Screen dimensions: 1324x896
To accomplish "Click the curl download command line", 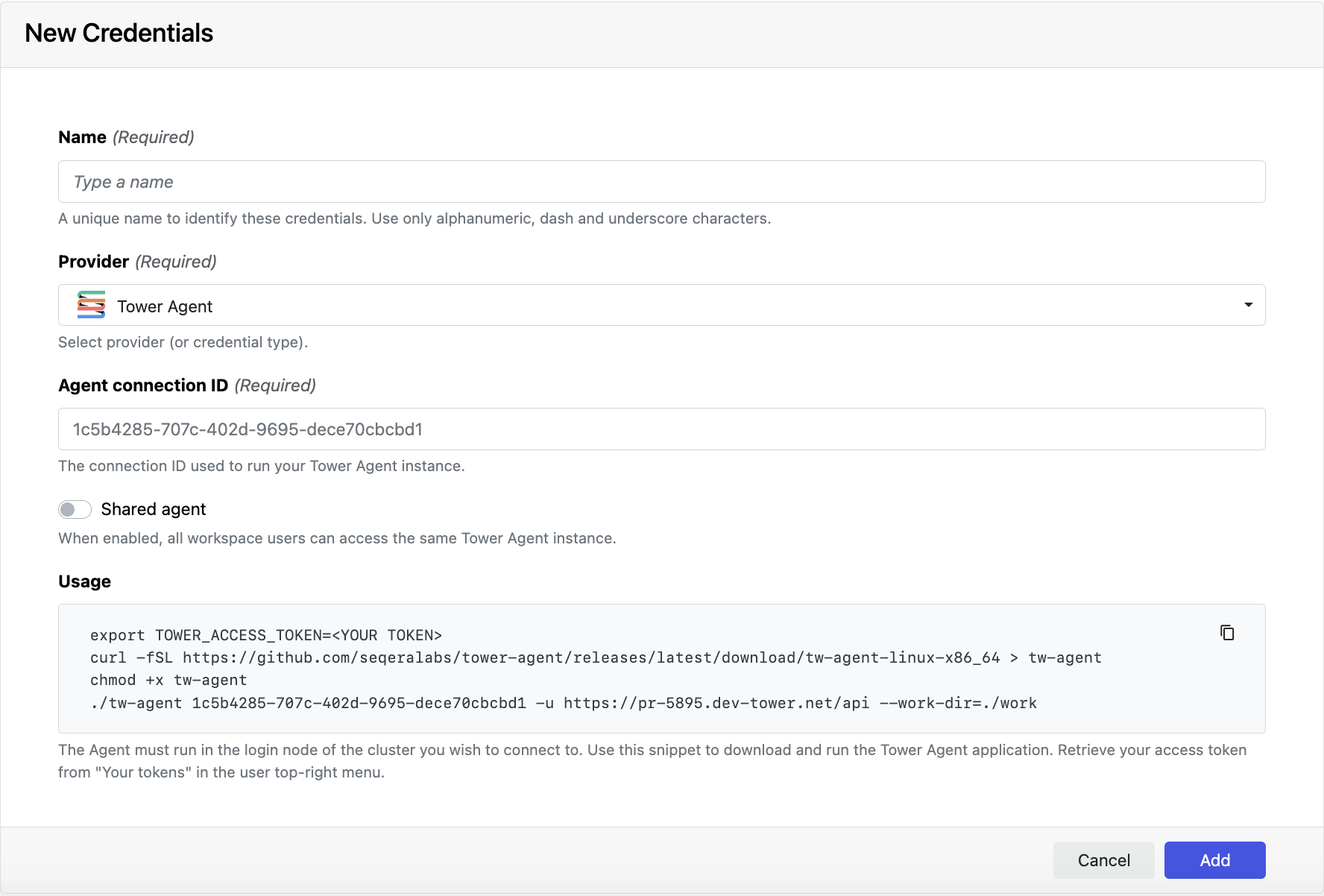I will (595, 657).
